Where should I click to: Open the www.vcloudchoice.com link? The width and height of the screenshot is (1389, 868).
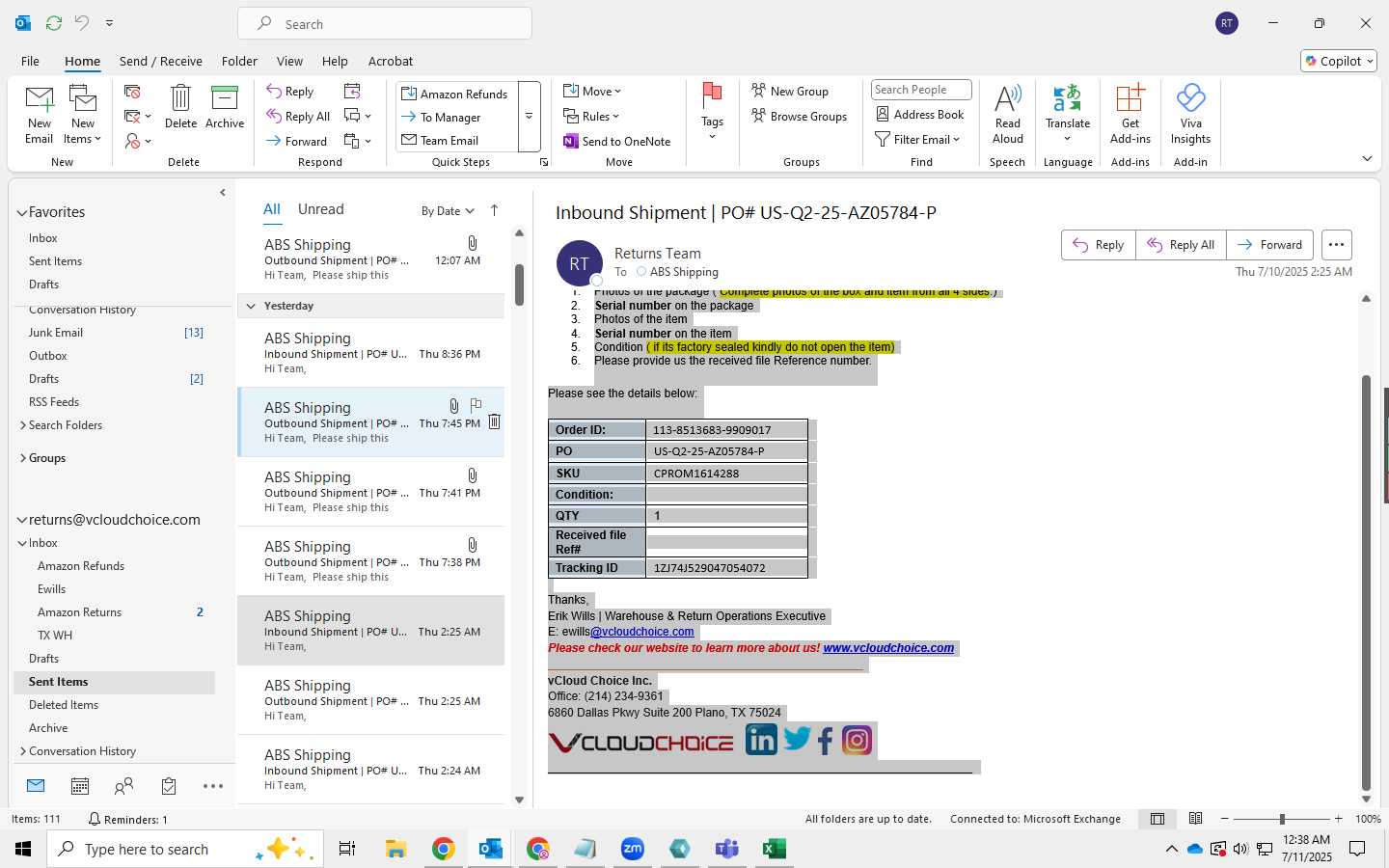point(888,648)
